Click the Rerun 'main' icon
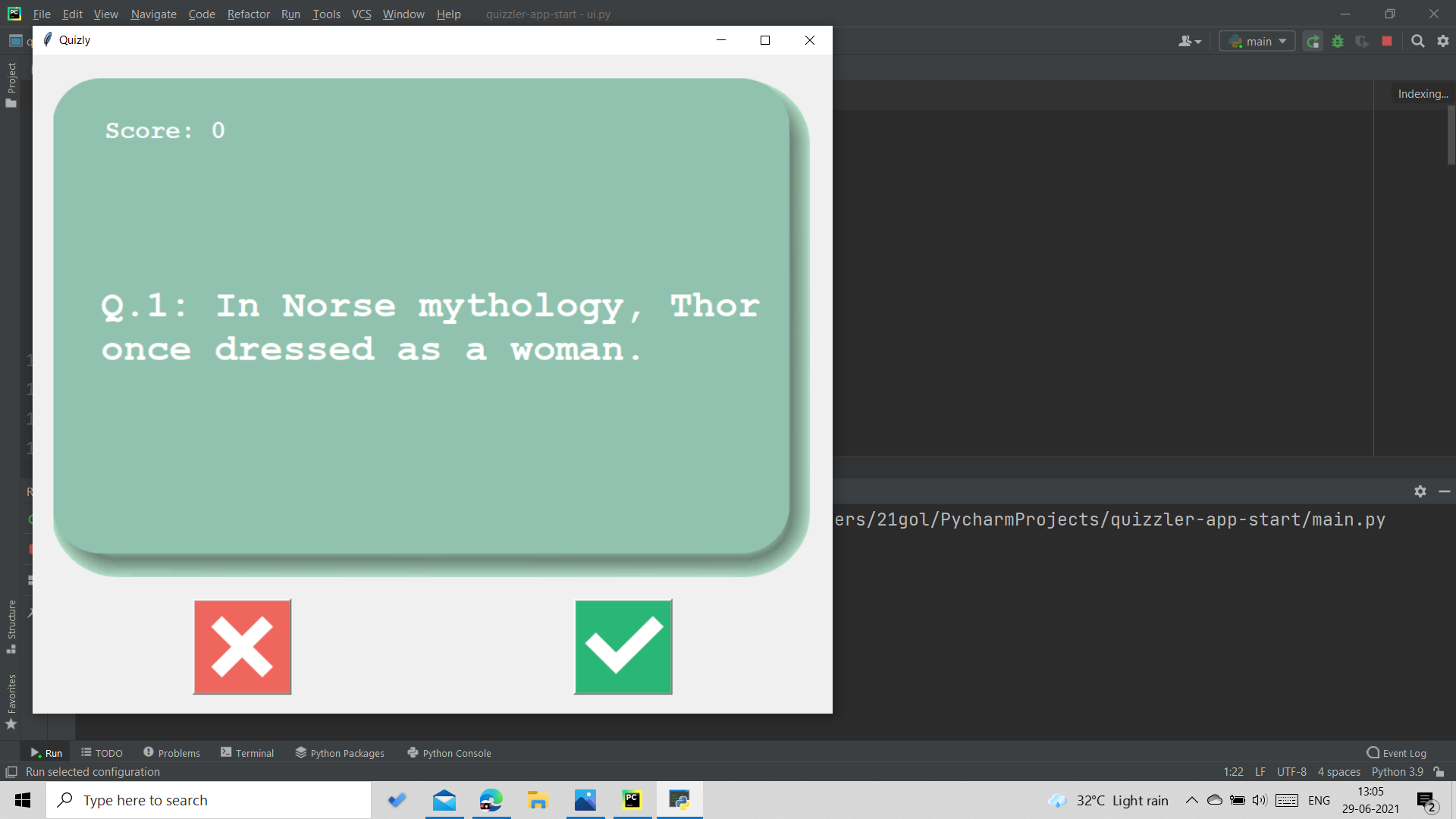The height and width of the screenshot is (819, 1456). (x=1313, y=42)
